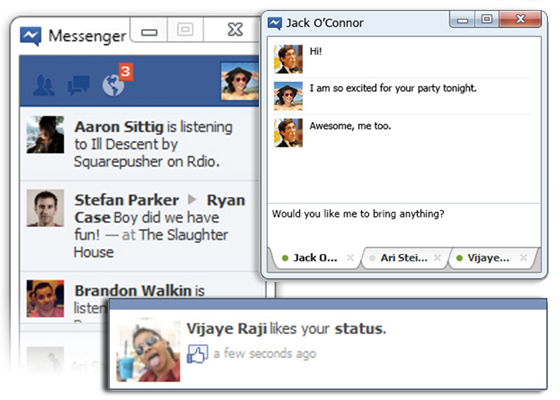Click Aaron Sittig's profile thumbnail
The height and width of the screenshot is (400, 560).
pyautogui.click(x=45, y=135)
